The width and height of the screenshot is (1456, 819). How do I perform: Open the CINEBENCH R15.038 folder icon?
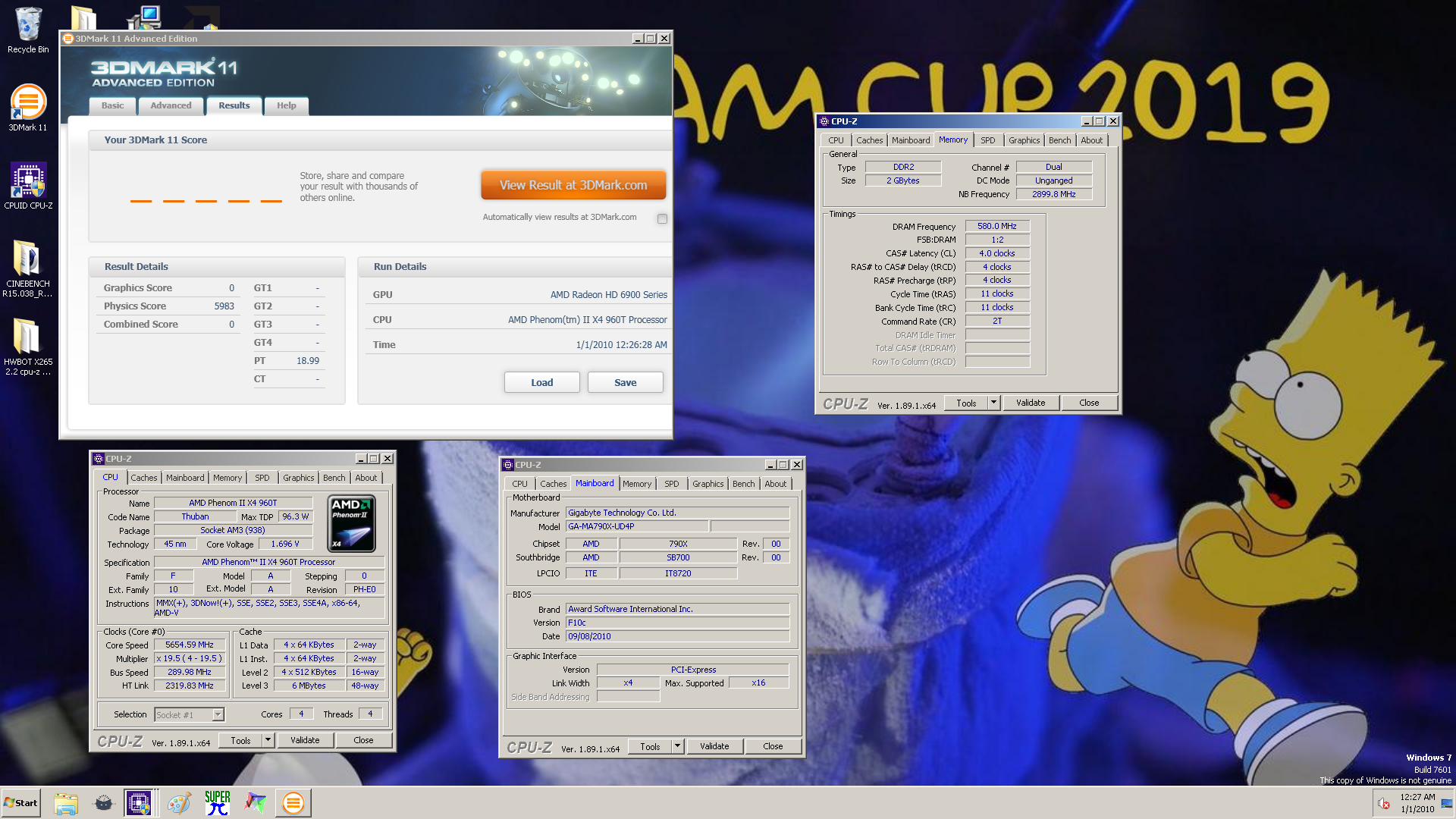(28, 268)
